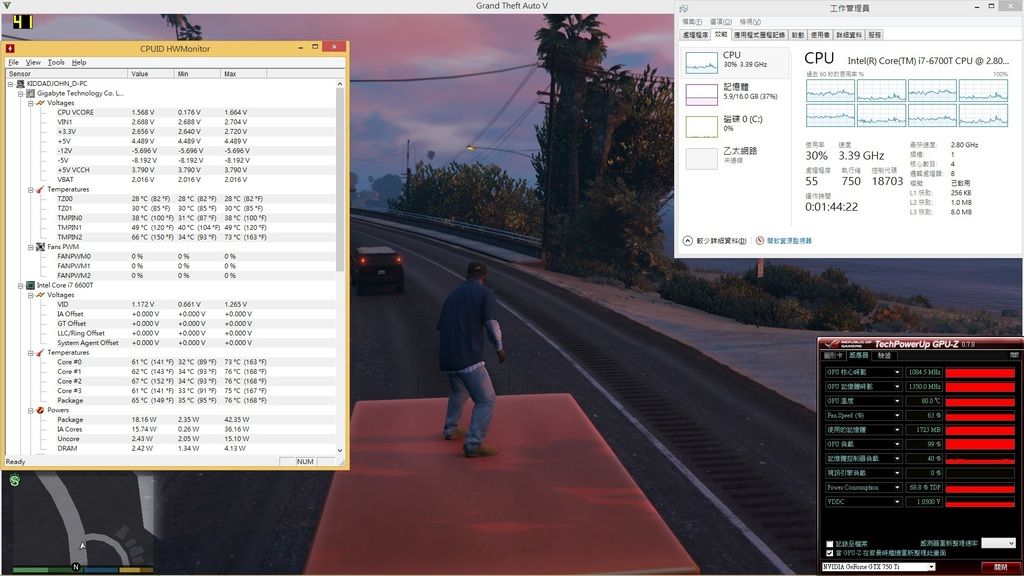The height and width of the screenshot is (576, 1024).
Task: Click the Intel Core i7 6600T chip icon
Action: tap(30, 285)
